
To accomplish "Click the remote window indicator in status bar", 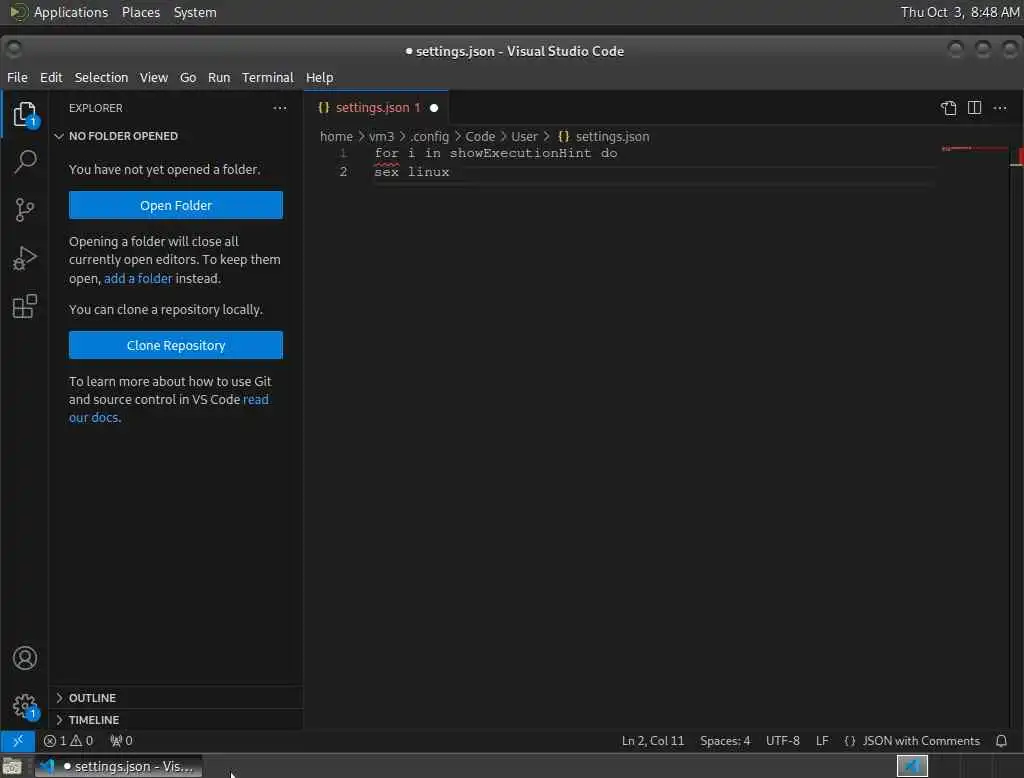I will click(x=18, y=740).
